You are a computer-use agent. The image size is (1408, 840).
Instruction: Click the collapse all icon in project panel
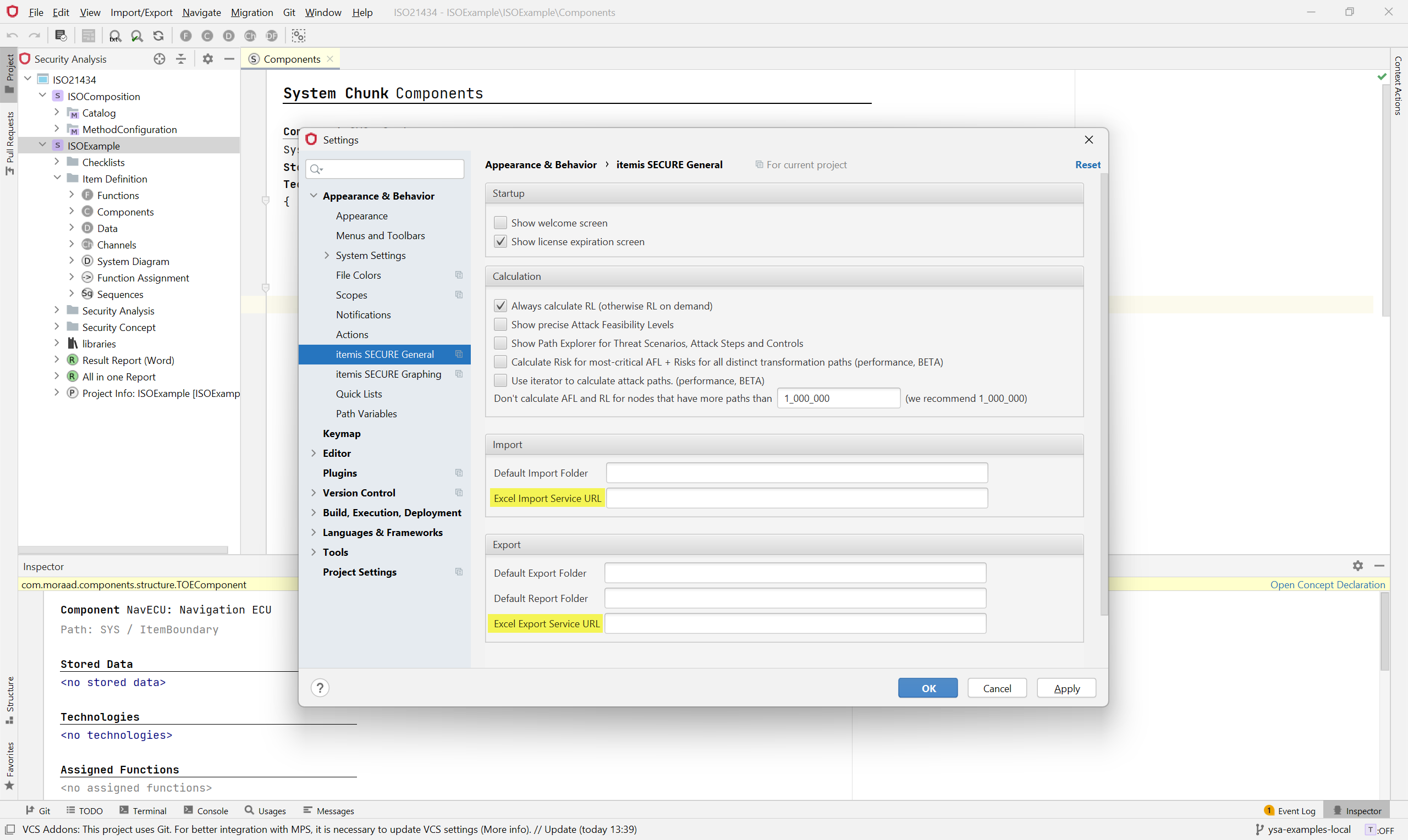tap(181, 59)
